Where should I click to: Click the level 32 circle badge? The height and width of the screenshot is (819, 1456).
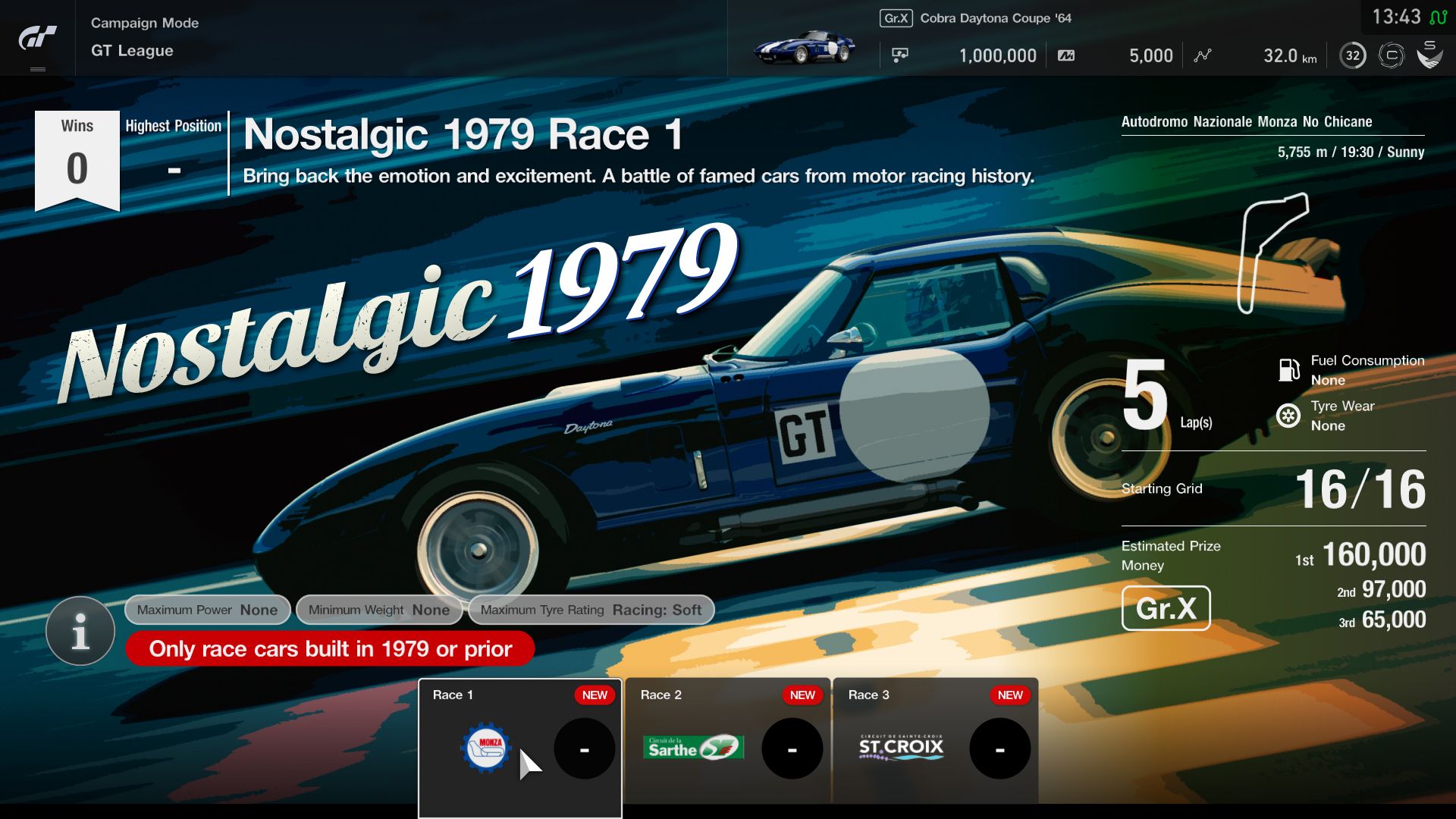[x=1352, y=55]
